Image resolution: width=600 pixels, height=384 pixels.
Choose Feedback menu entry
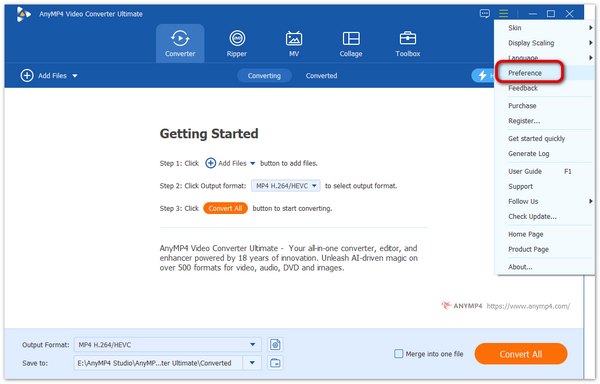[x=543, y=88]
